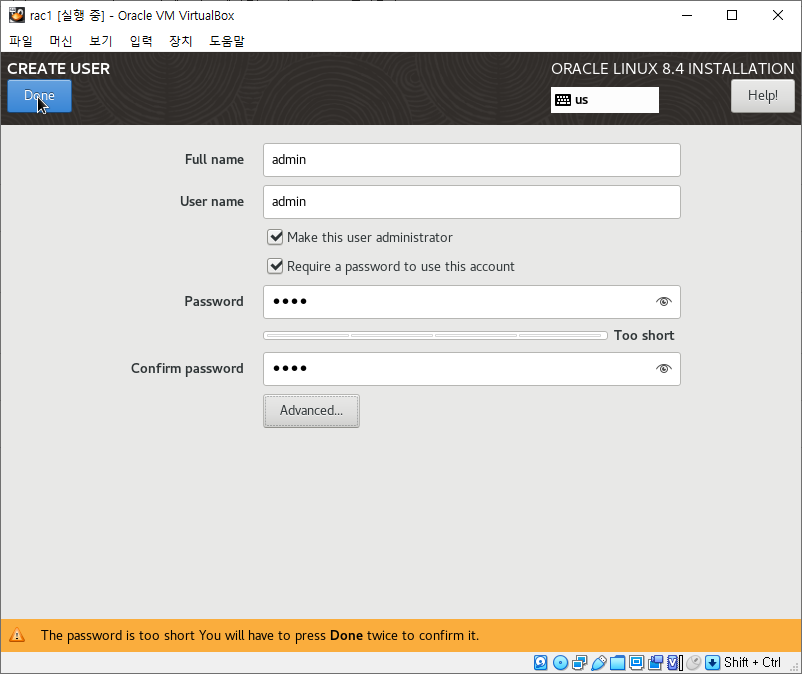This screenshot has height=674, width=802.
Task: Uncheck Make this user administrator
Action: coord(275,237)
